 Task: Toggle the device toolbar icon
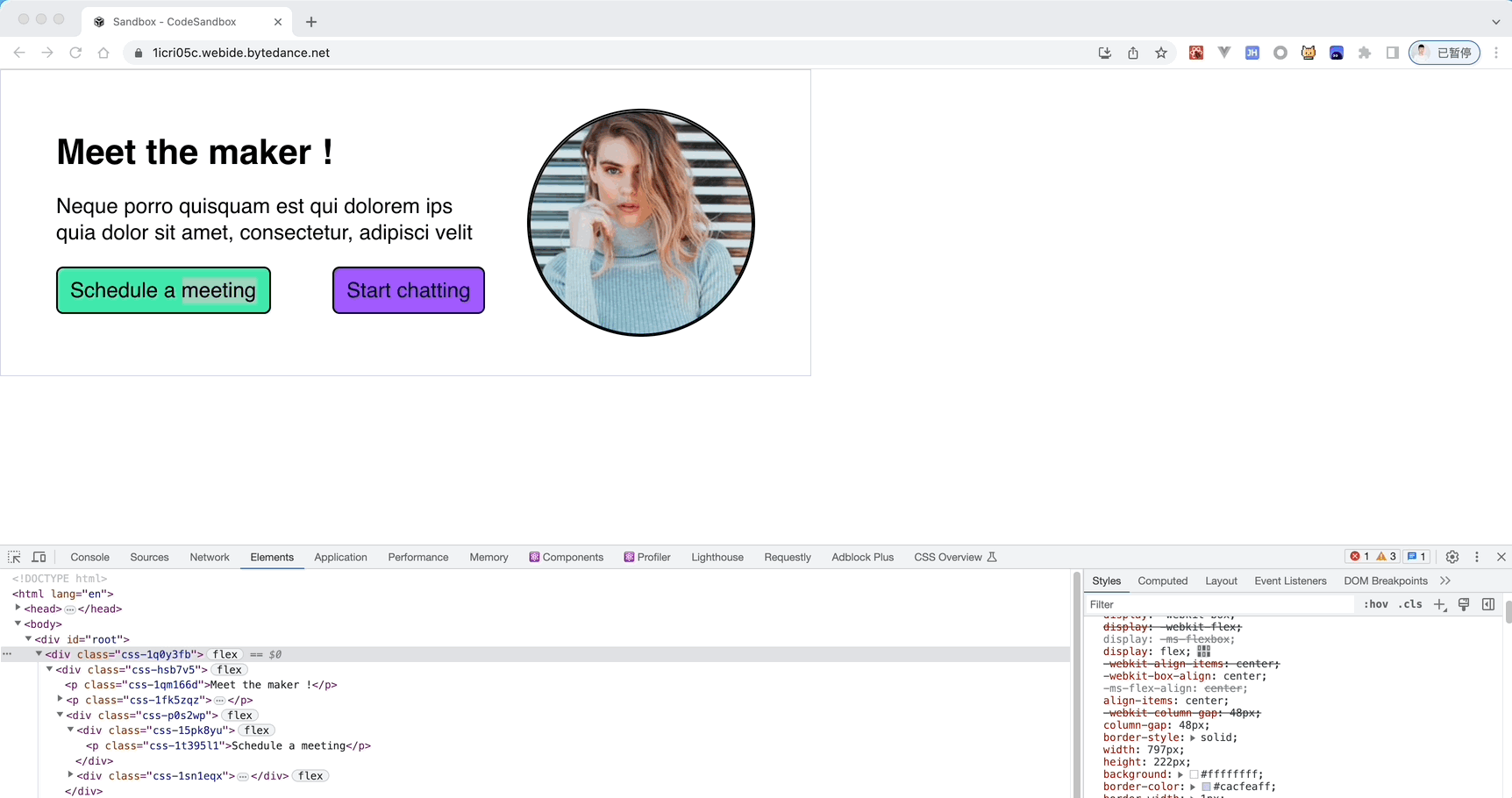click(x=39, y=557)
